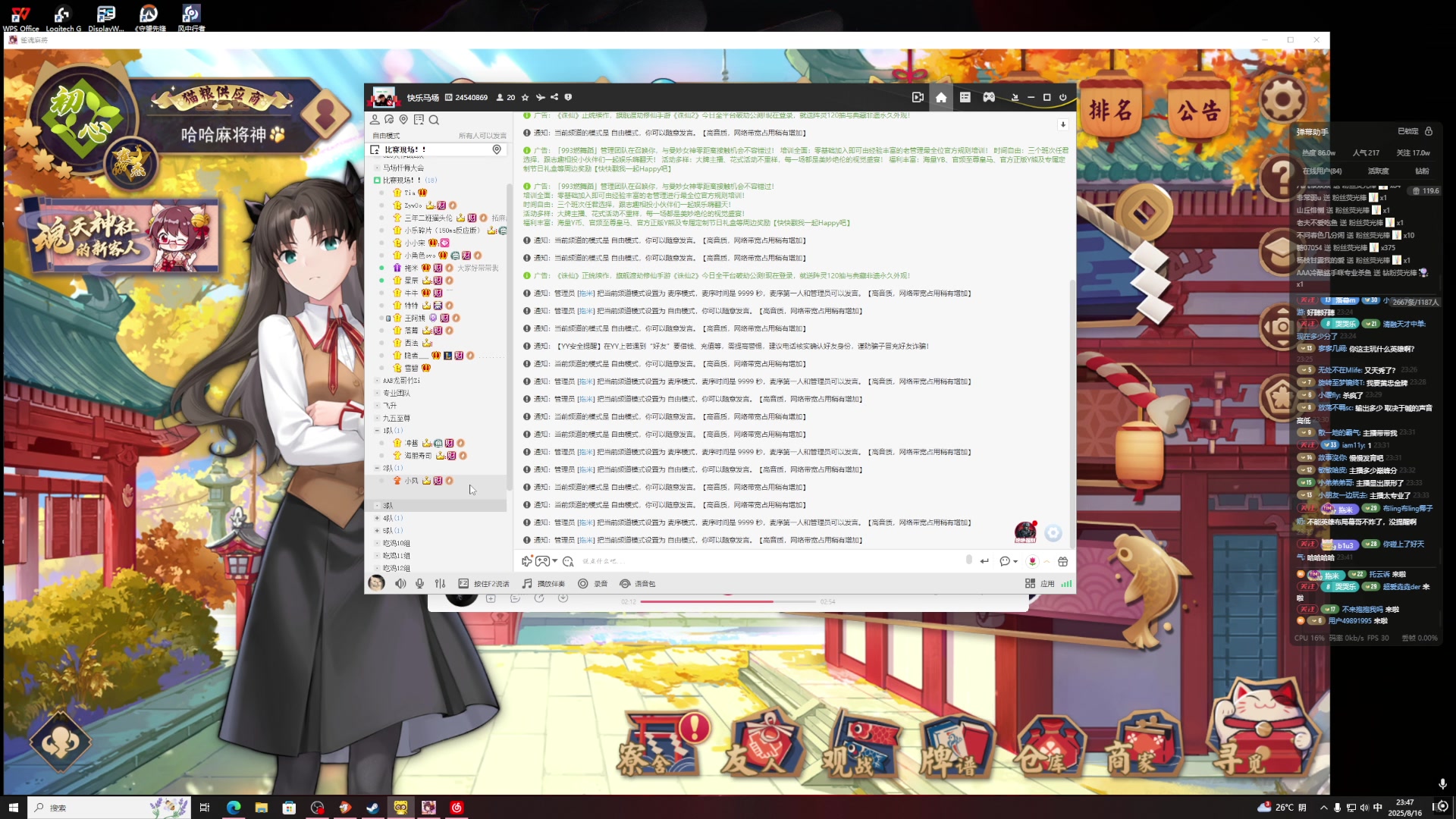The image size is (1456, 819).
Task: Click the music player progress bar behind YY
Action: coord(730,601)
